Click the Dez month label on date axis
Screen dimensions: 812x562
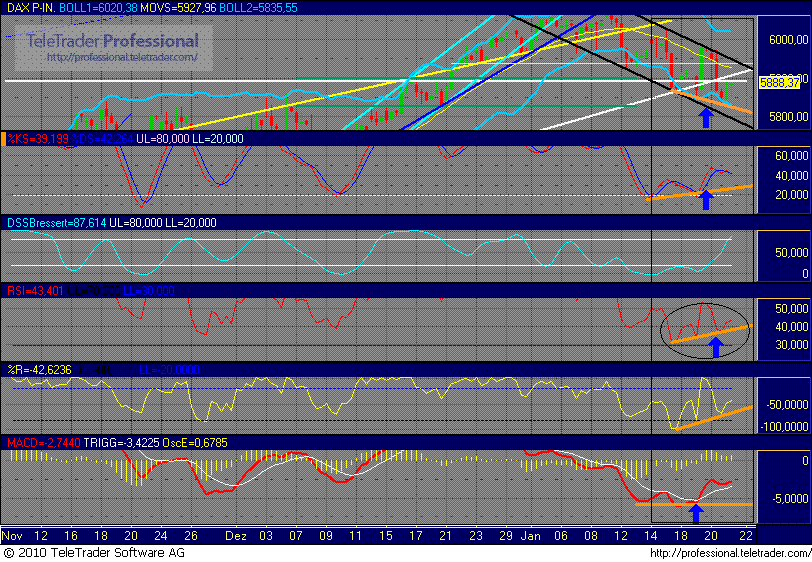point(236,536)
